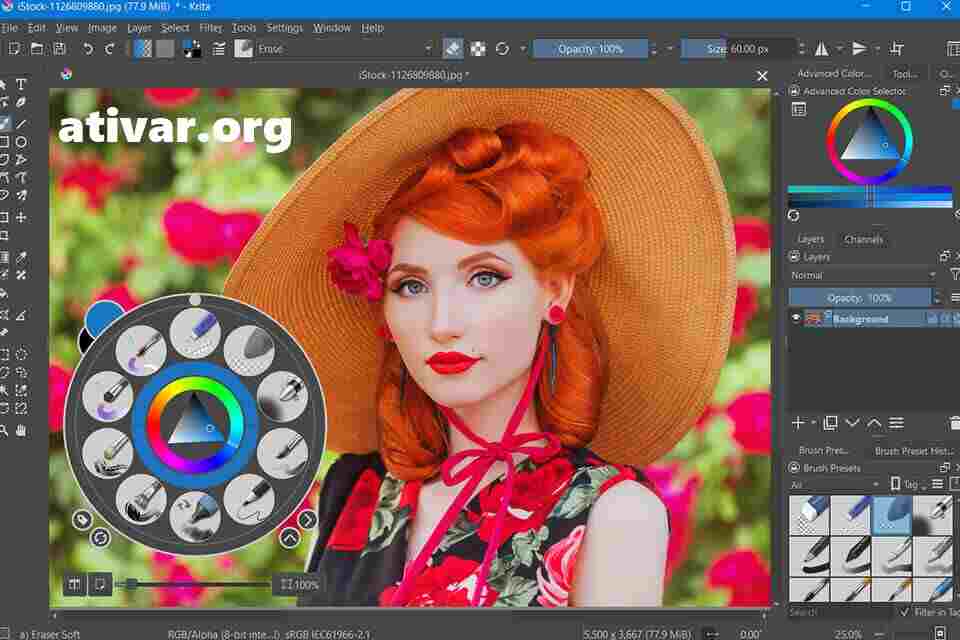Toggle Eraser mode in the top toolbar
Image resolution: width=960 pixels, height=640 pixels.
click(x=453, y=47)
